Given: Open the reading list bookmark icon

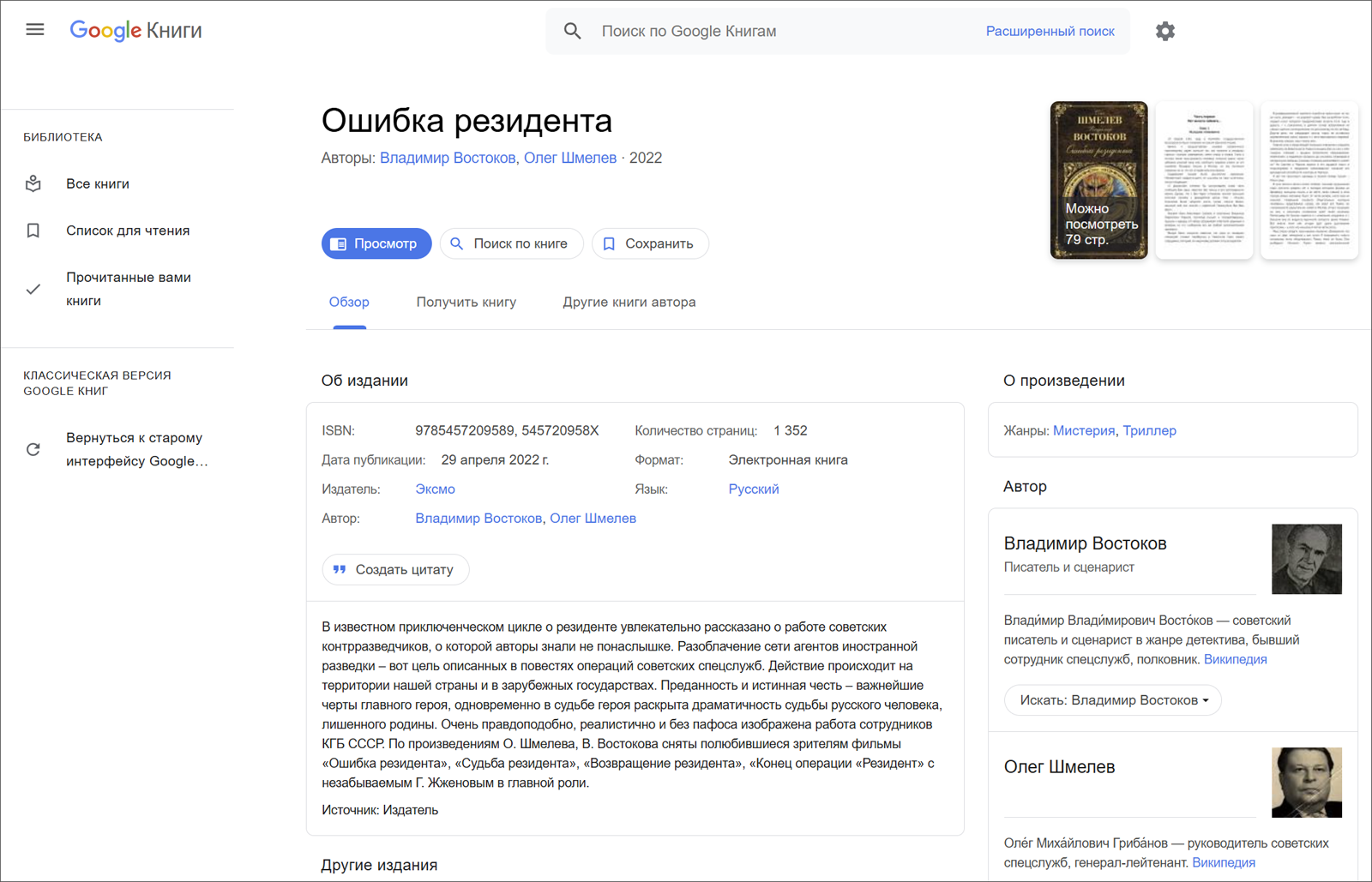Looking at the screenshot, I should pos(33,231).
